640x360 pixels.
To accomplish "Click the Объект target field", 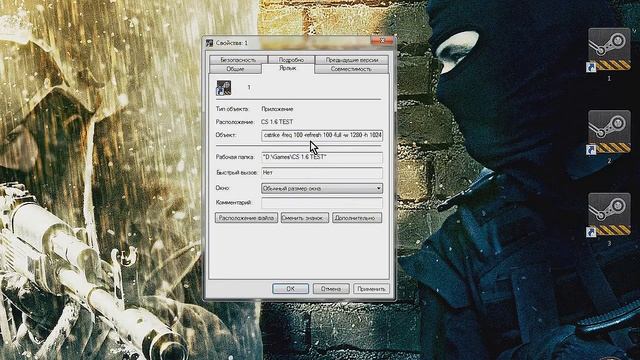I will pyautogui.click(x=322, y=135).
